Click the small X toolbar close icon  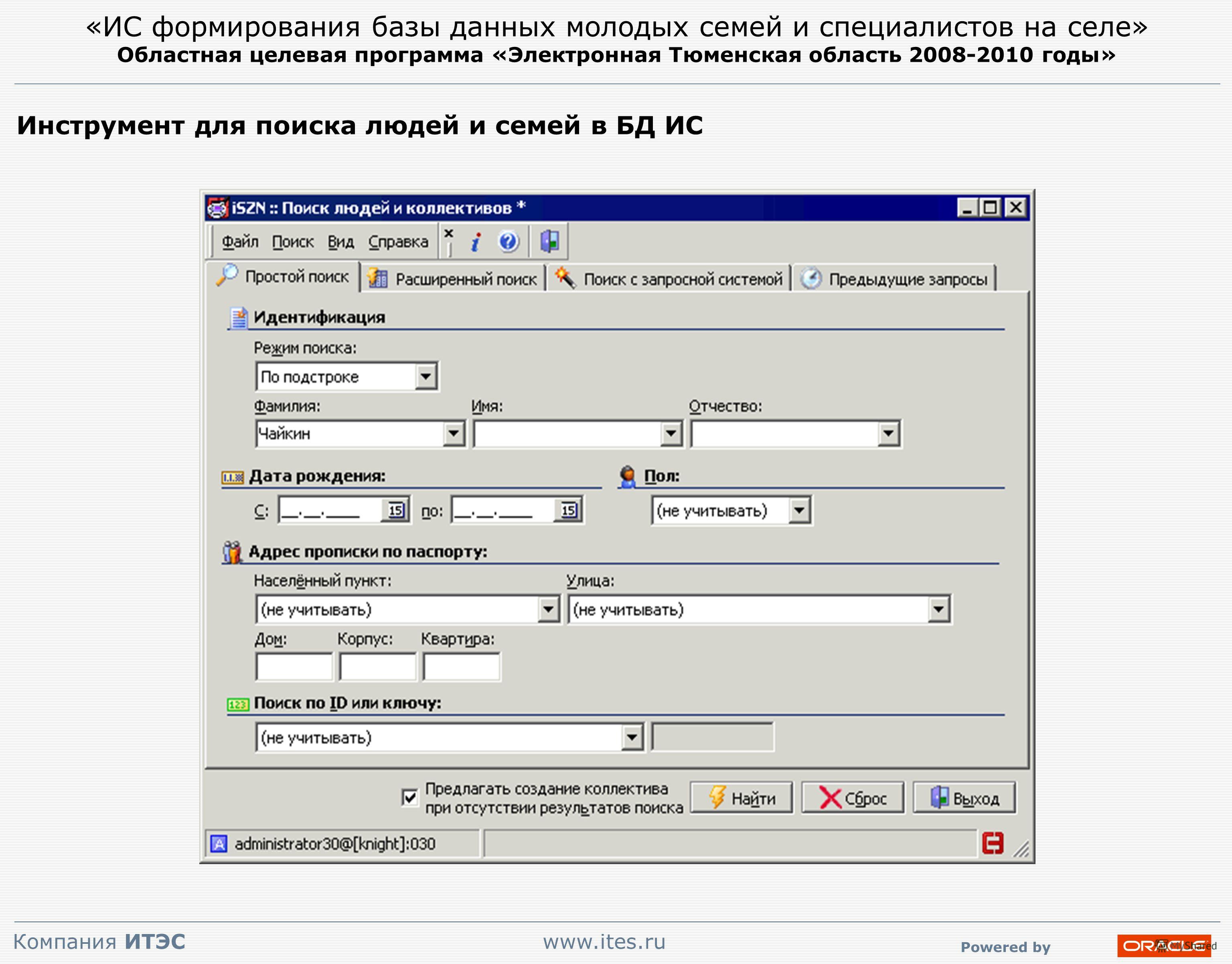[x=448, y=233]
